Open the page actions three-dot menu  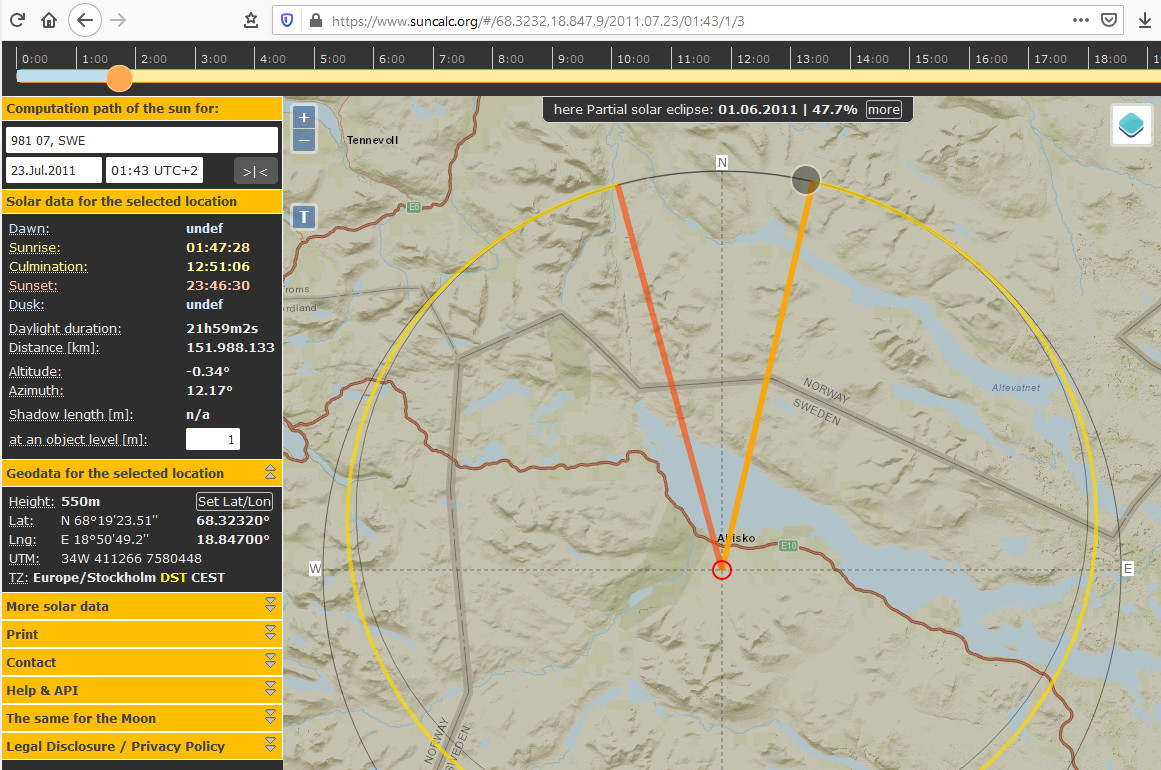click(1080, 20)
